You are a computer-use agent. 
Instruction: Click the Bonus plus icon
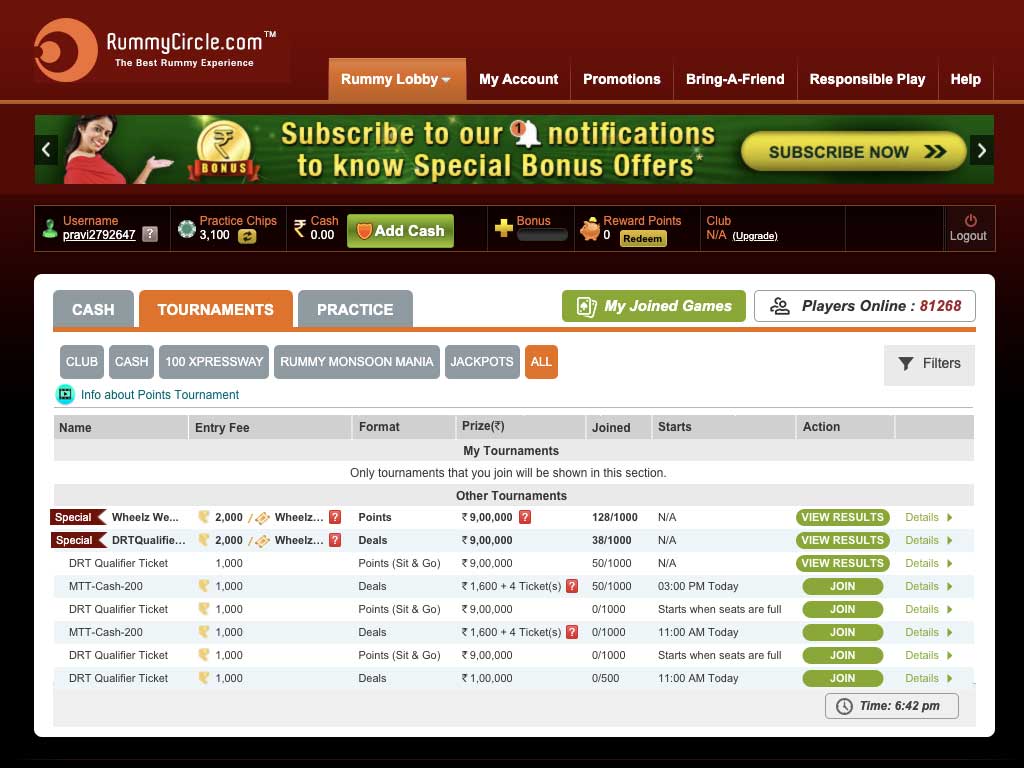504,228
